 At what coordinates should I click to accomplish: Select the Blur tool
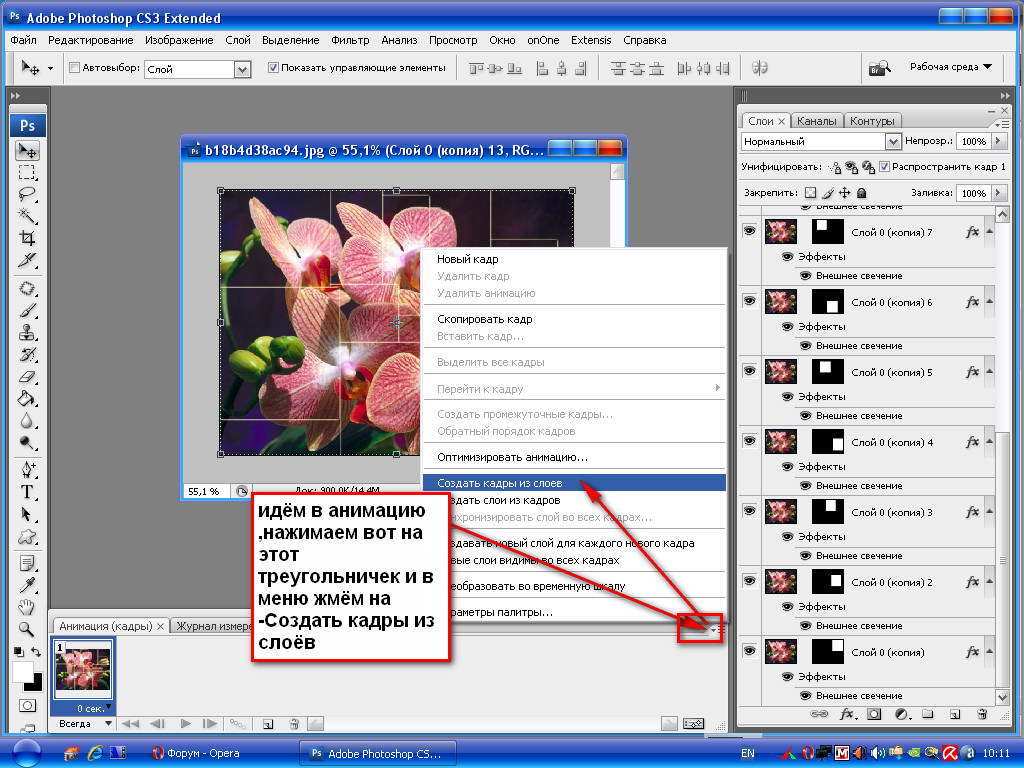point(27,421)
